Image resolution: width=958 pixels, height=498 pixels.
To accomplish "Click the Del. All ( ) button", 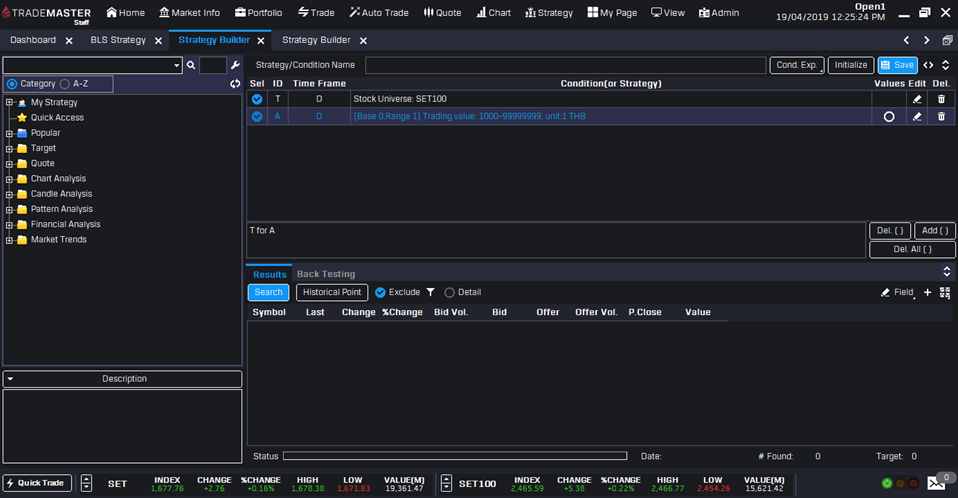I will [x=912, y=249].
